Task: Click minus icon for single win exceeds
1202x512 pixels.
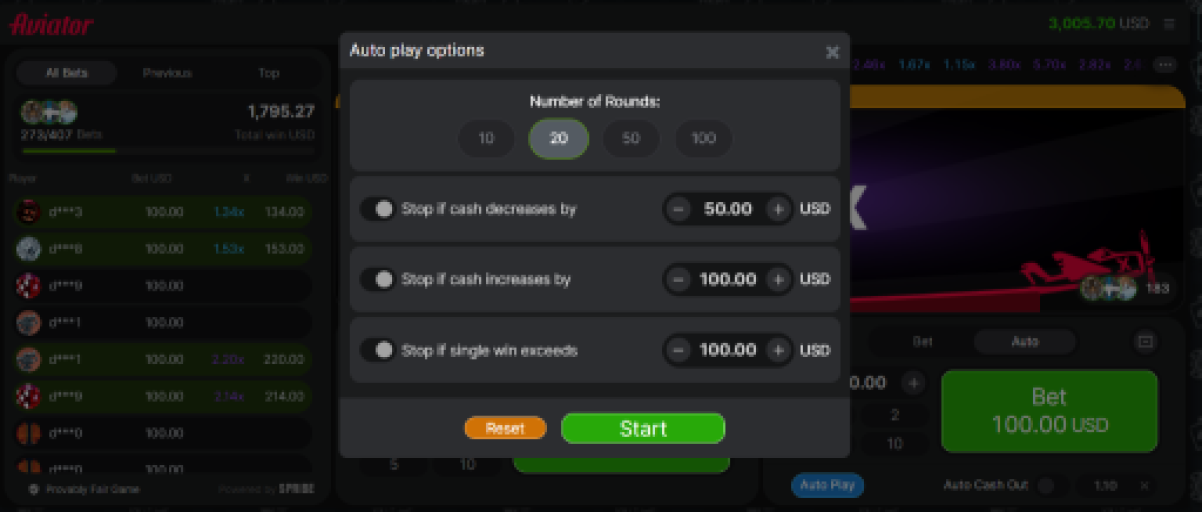Action: click(678, 350)
